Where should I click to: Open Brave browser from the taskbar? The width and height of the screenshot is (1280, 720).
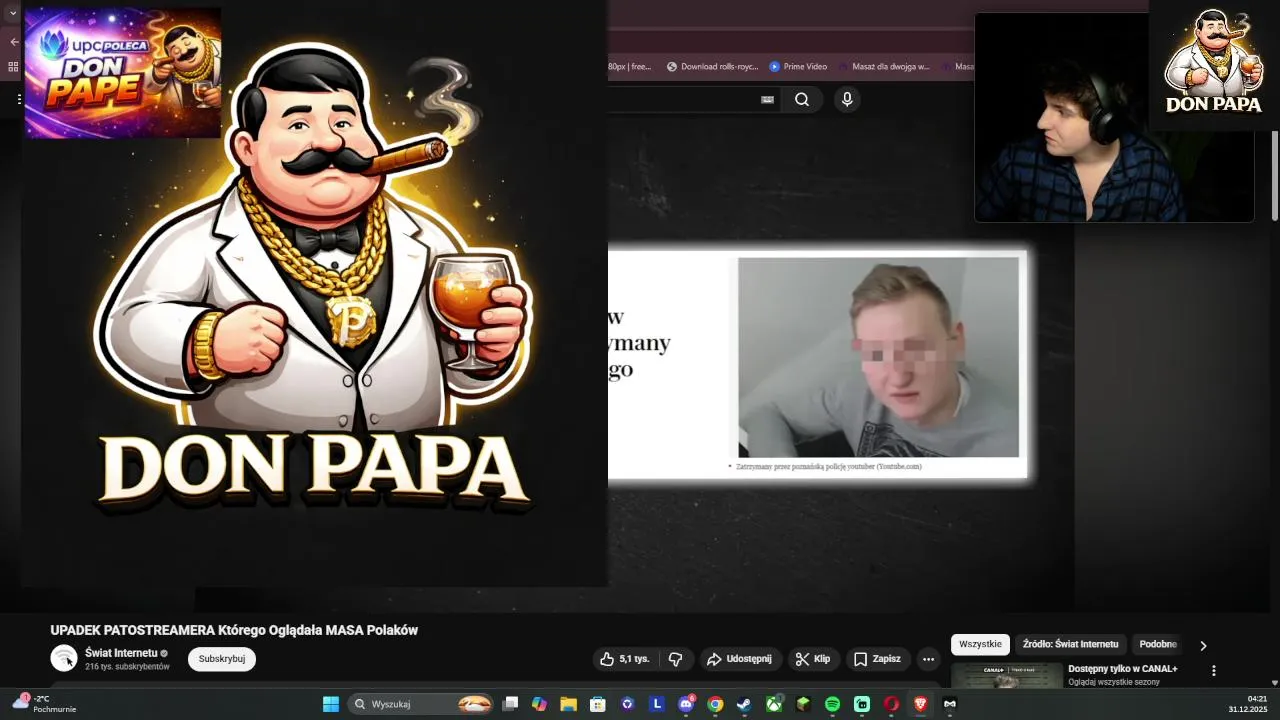click(x=920, y=704)
